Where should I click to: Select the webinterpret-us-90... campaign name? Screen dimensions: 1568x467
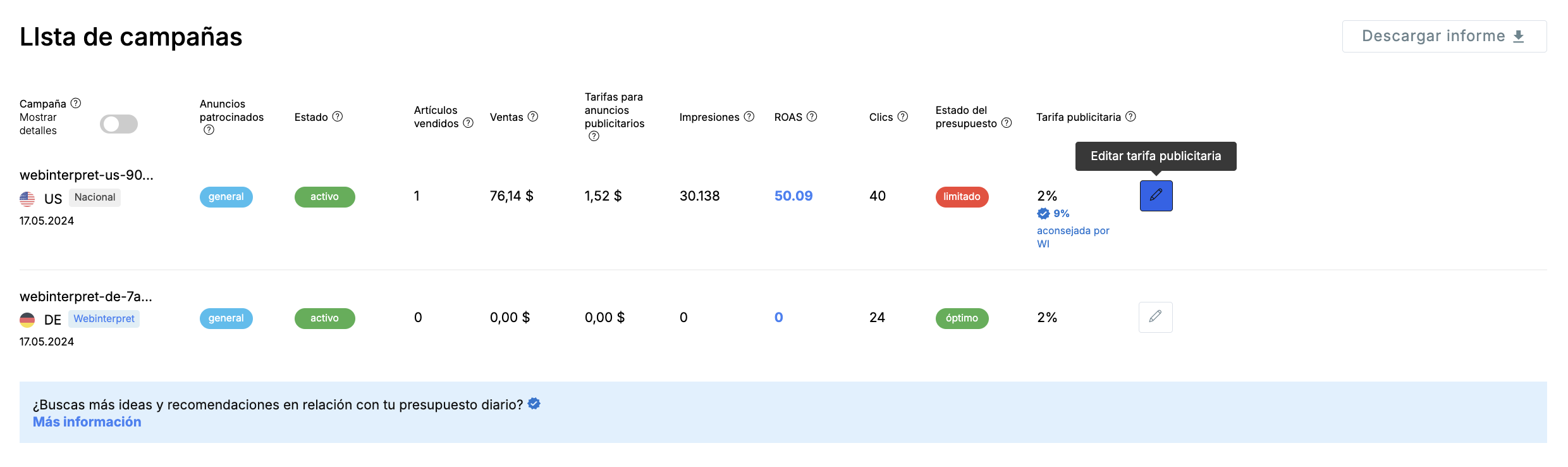point(87,175)
